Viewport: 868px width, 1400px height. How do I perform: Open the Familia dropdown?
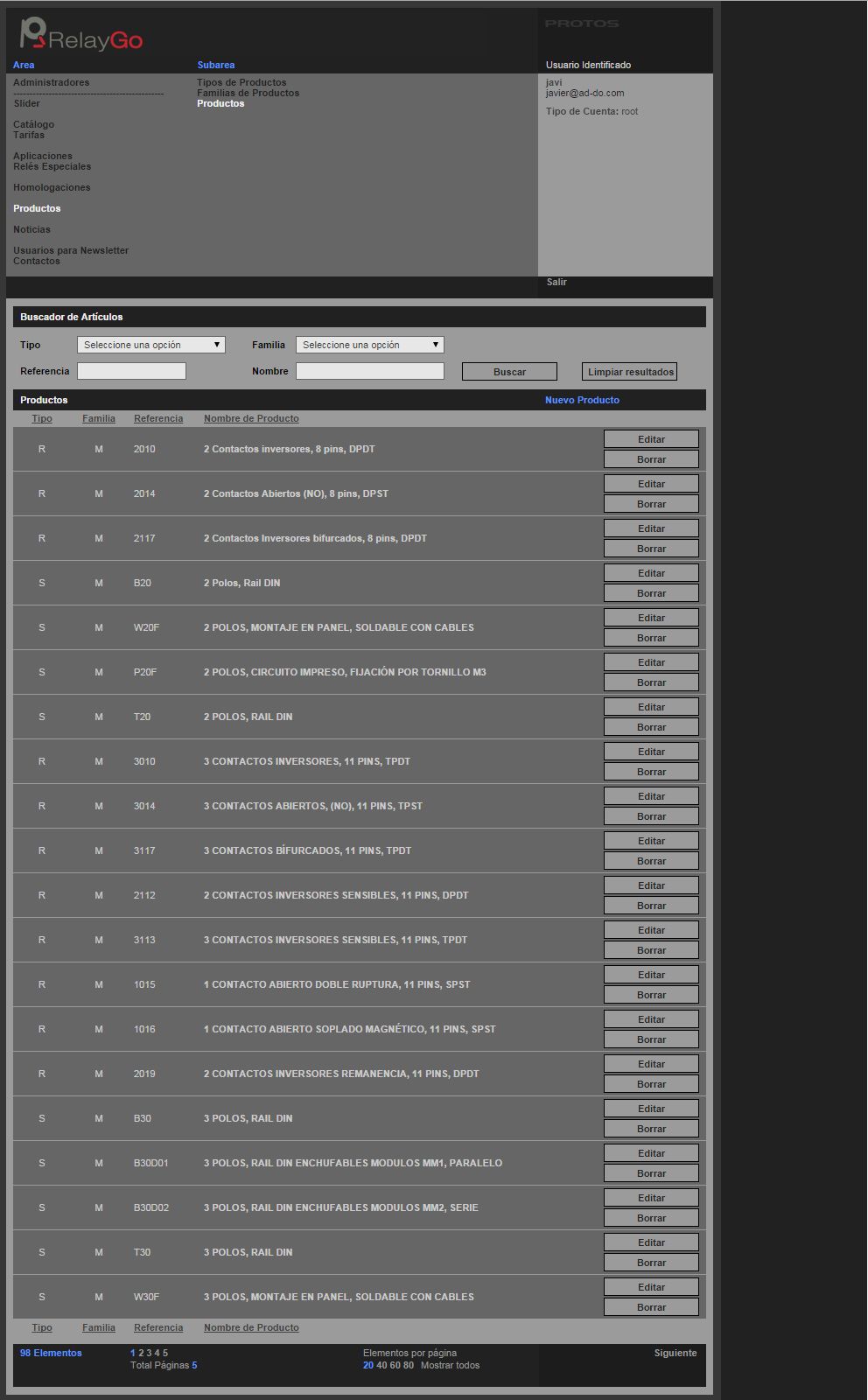(x=370, y=345)
